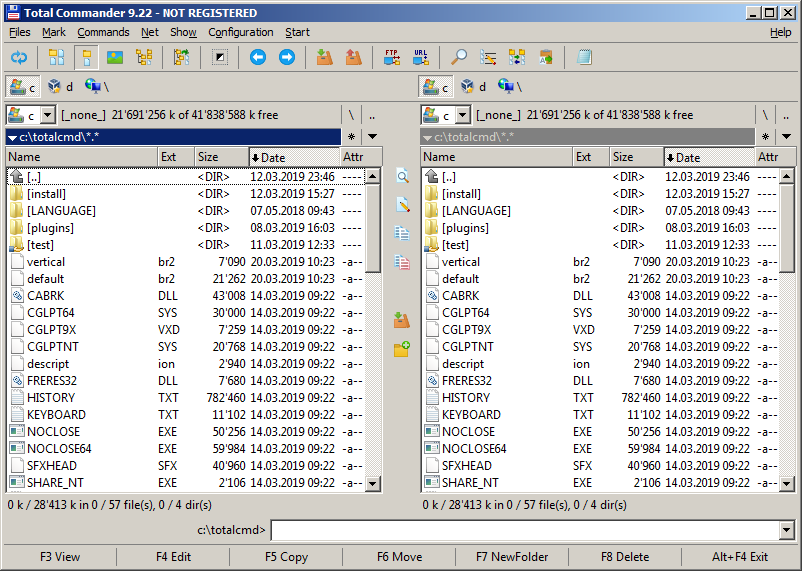Click right panel scrollbar up arrow
This screenshot has height=571, width=802.
click(x=787, y=177)
